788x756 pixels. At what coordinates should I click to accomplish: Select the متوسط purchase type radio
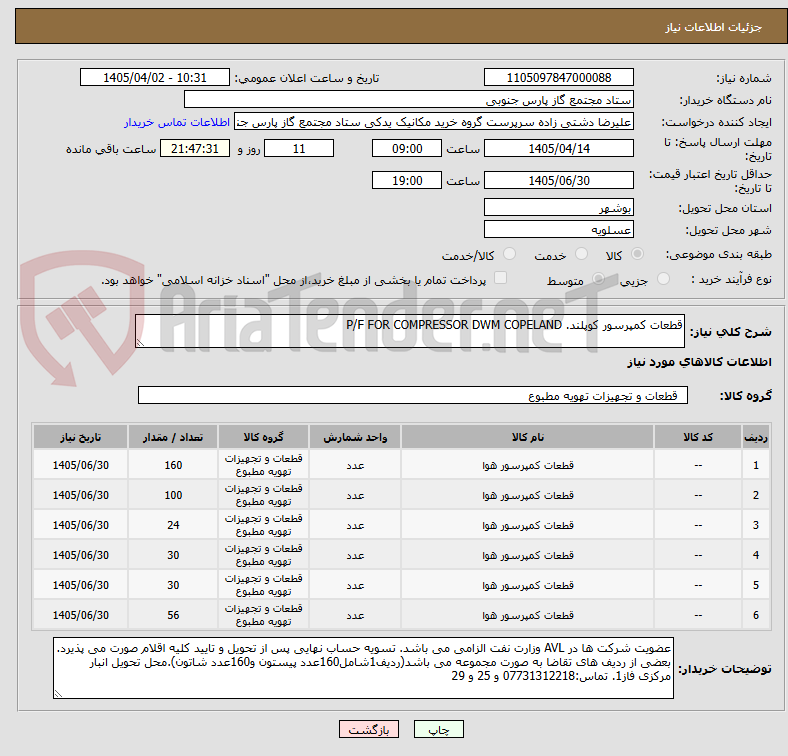pos(598,278)
